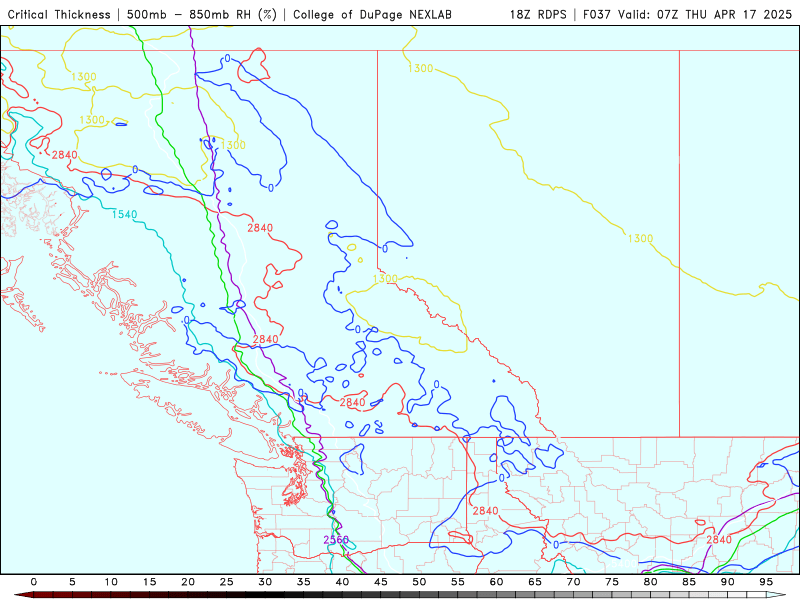Screen dimensions: 800x600
Task: Select the "500mb – 850mb RH (%)" header text
Action: (x=202, y=14)
